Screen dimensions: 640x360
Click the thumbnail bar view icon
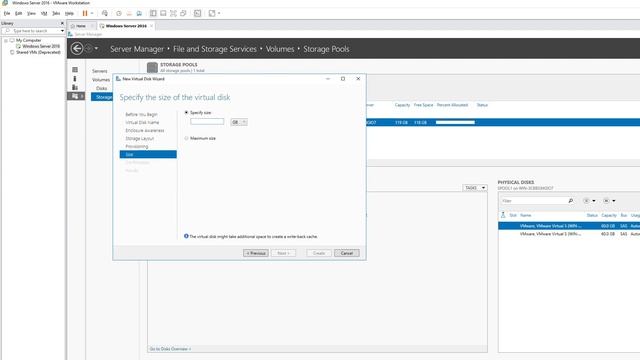(163, 13)
